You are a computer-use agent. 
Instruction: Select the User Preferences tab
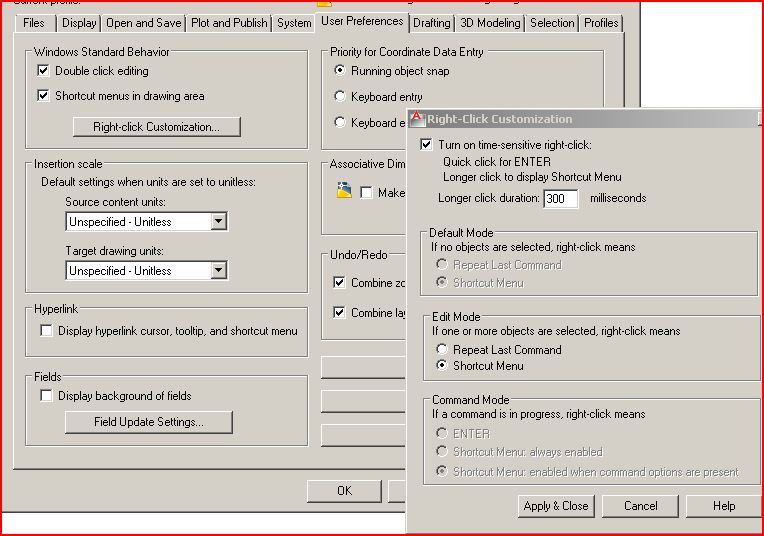pyautogui.click(x=362, y=21)
